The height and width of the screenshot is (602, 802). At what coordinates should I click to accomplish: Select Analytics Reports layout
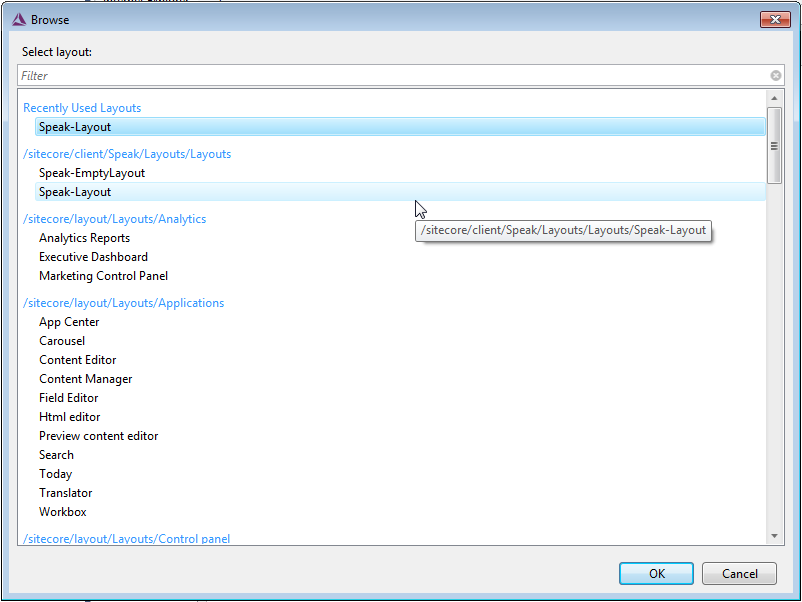pyautogui.click(x=400, y=238)
